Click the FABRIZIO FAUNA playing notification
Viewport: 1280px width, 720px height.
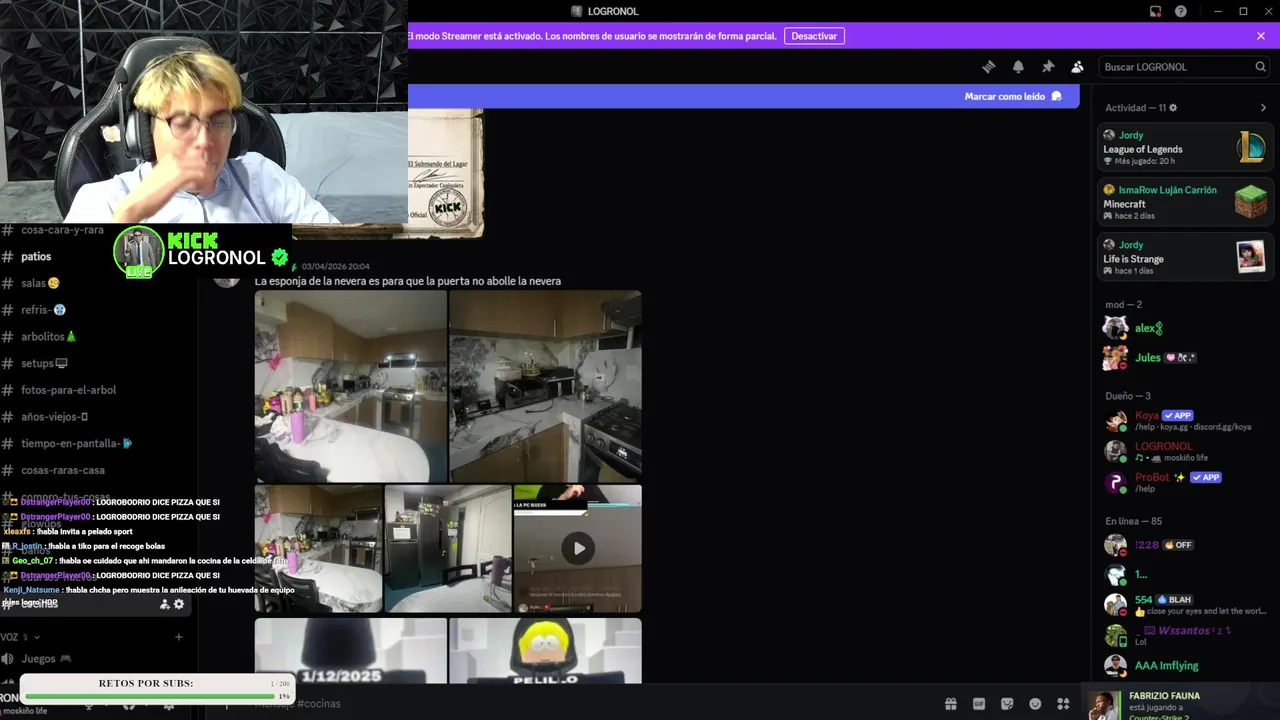[1180, 704]
